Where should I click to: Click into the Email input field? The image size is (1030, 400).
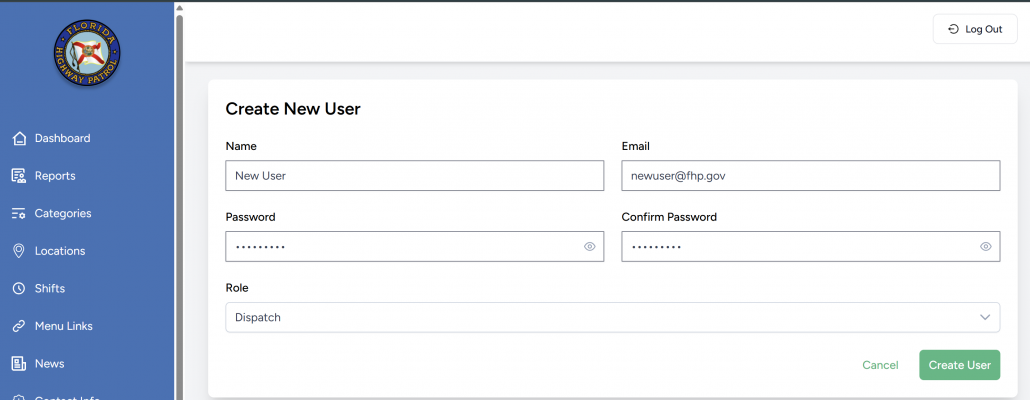[x=810, y=175]
